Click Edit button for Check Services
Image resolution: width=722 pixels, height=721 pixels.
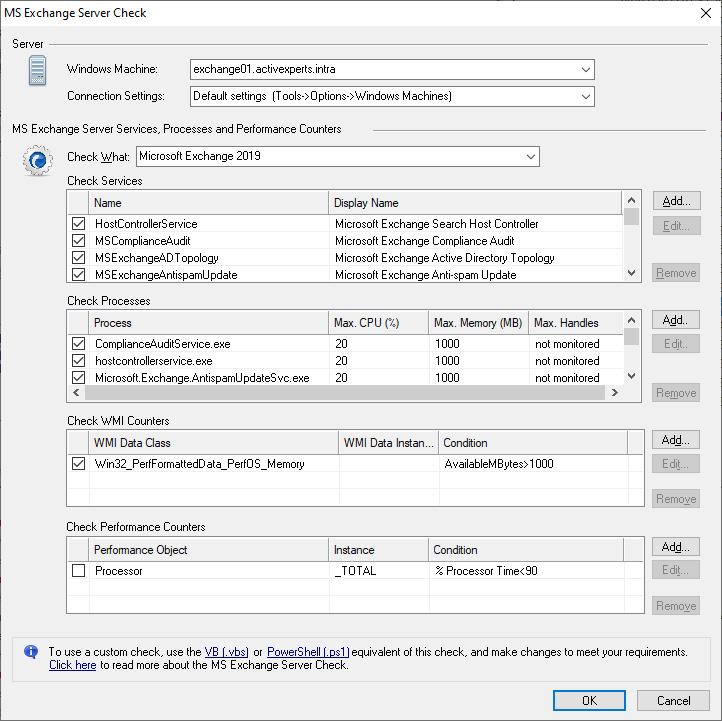pos(676,226)
